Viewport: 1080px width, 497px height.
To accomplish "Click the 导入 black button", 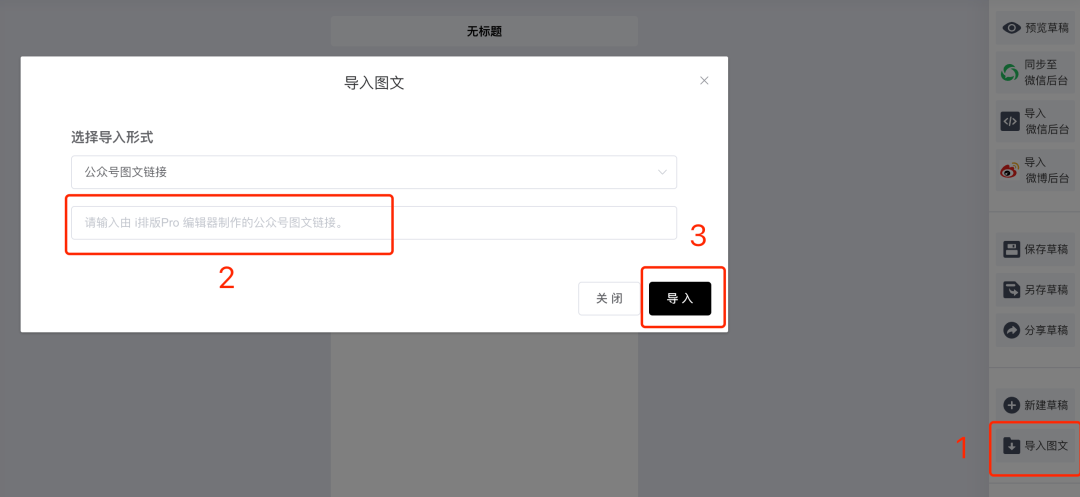I will click(x=680, y=299).
